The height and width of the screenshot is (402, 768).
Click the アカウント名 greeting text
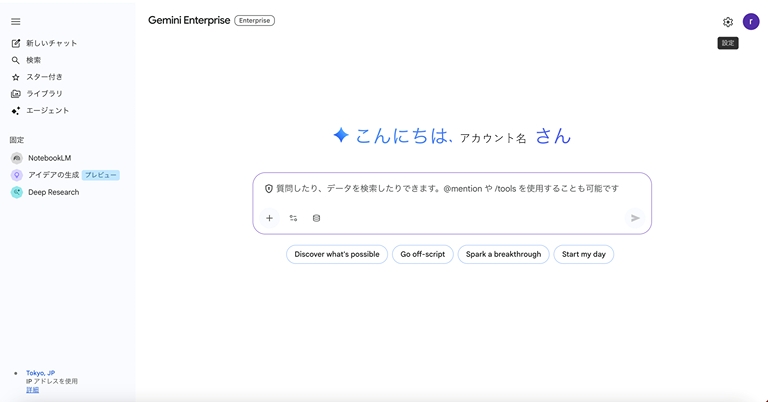tap(493, 139)
